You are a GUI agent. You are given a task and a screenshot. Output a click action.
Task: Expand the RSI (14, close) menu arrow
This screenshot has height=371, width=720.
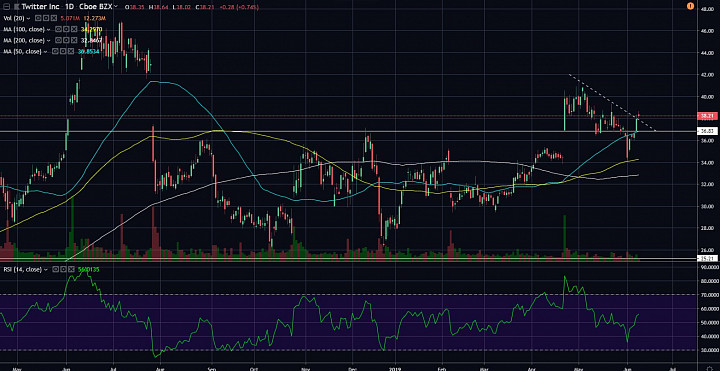tap(45, 270)
